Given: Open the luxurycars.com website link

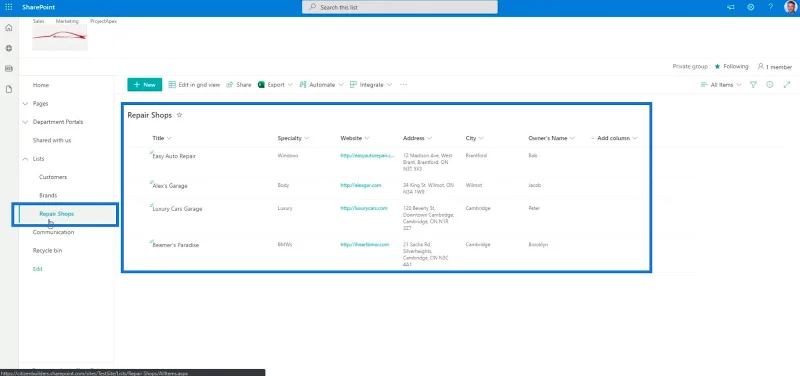Looking at the screenshot, I should (364, 208).
